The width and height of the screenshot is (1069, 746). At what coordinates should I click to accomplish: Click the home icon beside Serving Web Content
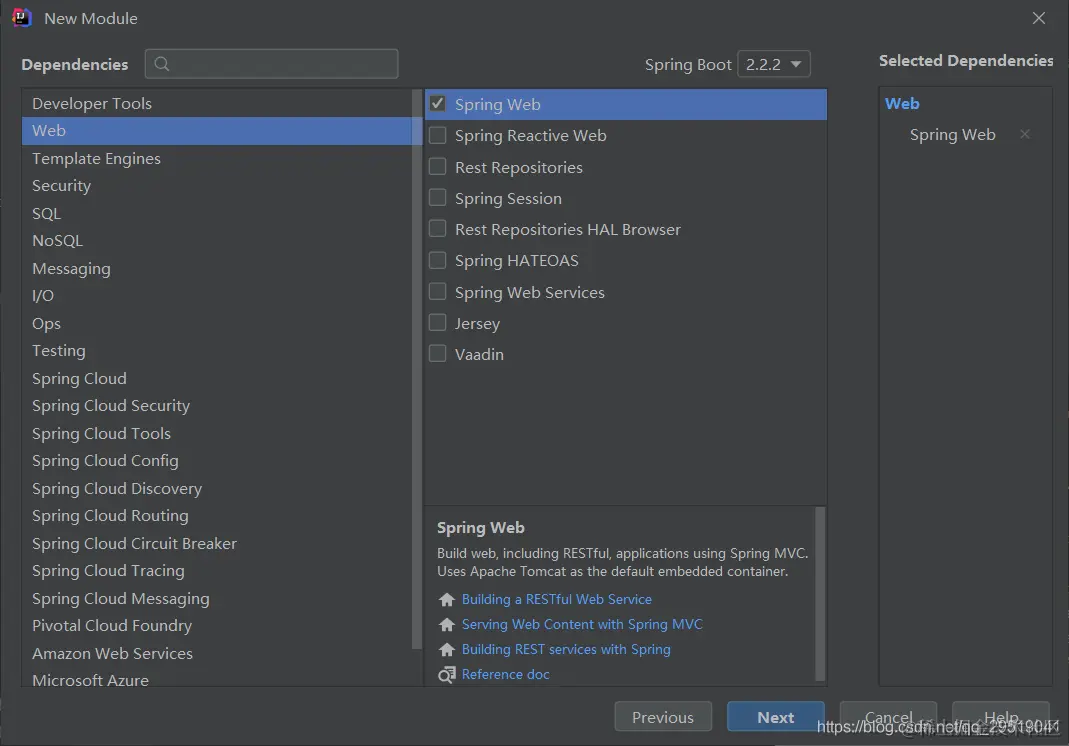tap(447, 625)
